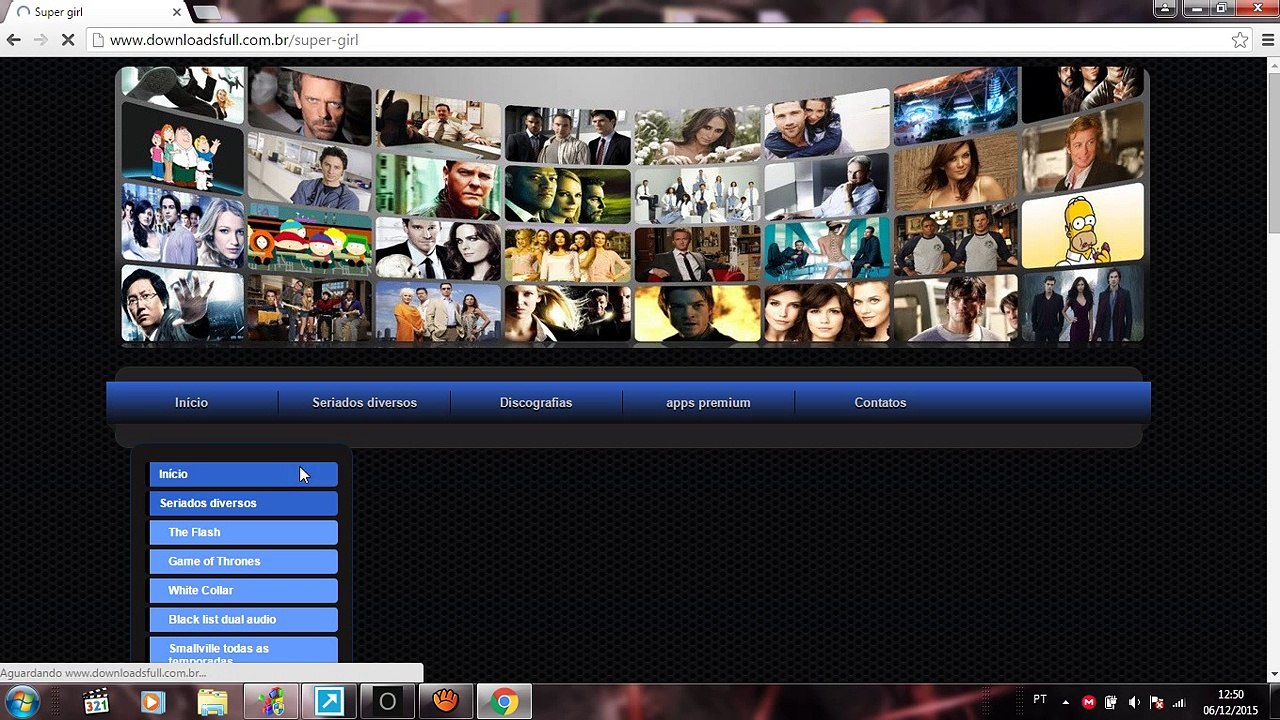
Task: Click the Chrome user profile button
Action: pos(1165,9)
